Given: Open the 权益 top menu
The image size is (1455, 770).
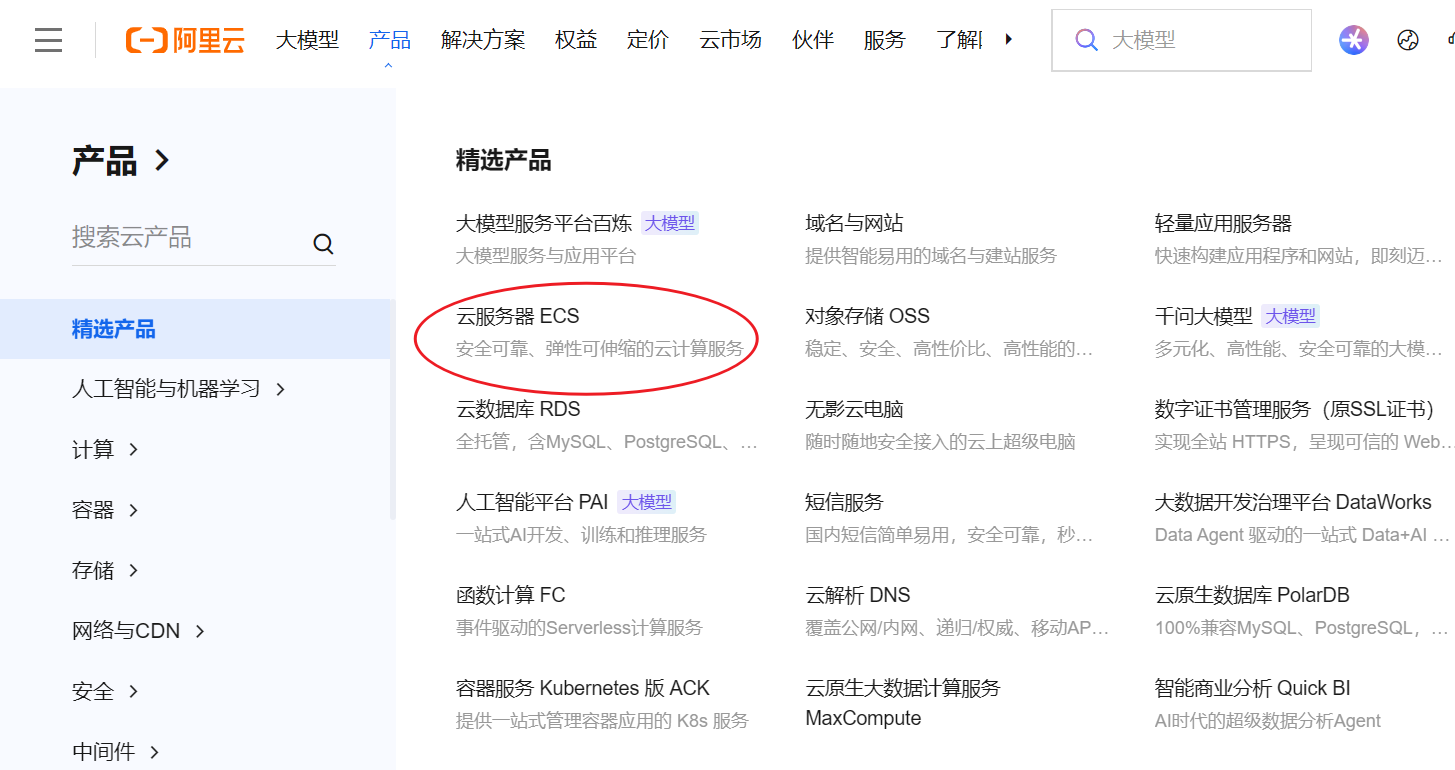Looking at the screenshot, I should (x=576, y=40).
